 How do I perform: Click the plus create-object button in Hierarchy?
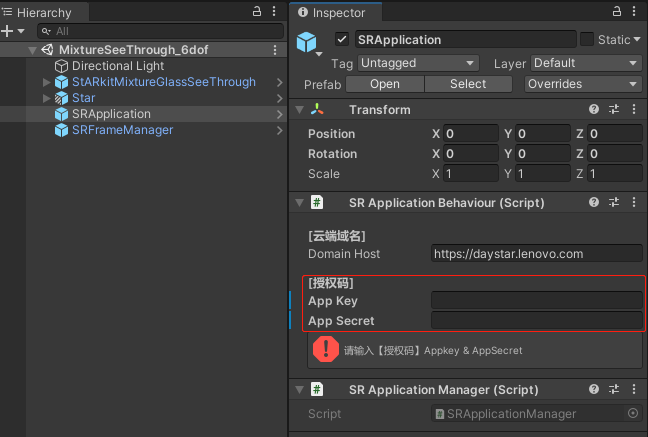[x=7, y=31]
